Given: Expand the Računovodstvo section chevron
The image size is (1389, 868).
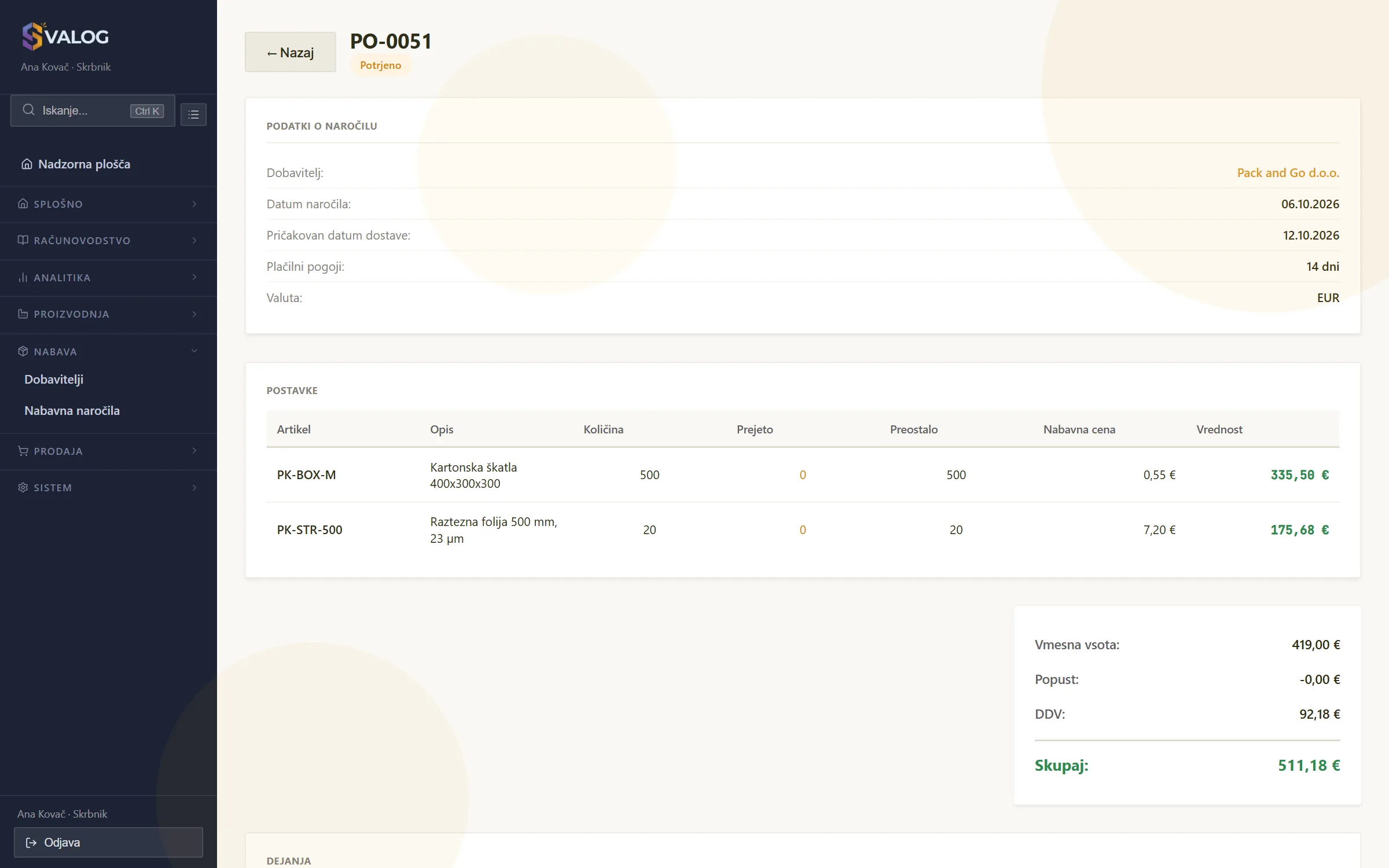Looking at the screenshot, I should click(x=194, y=240).
